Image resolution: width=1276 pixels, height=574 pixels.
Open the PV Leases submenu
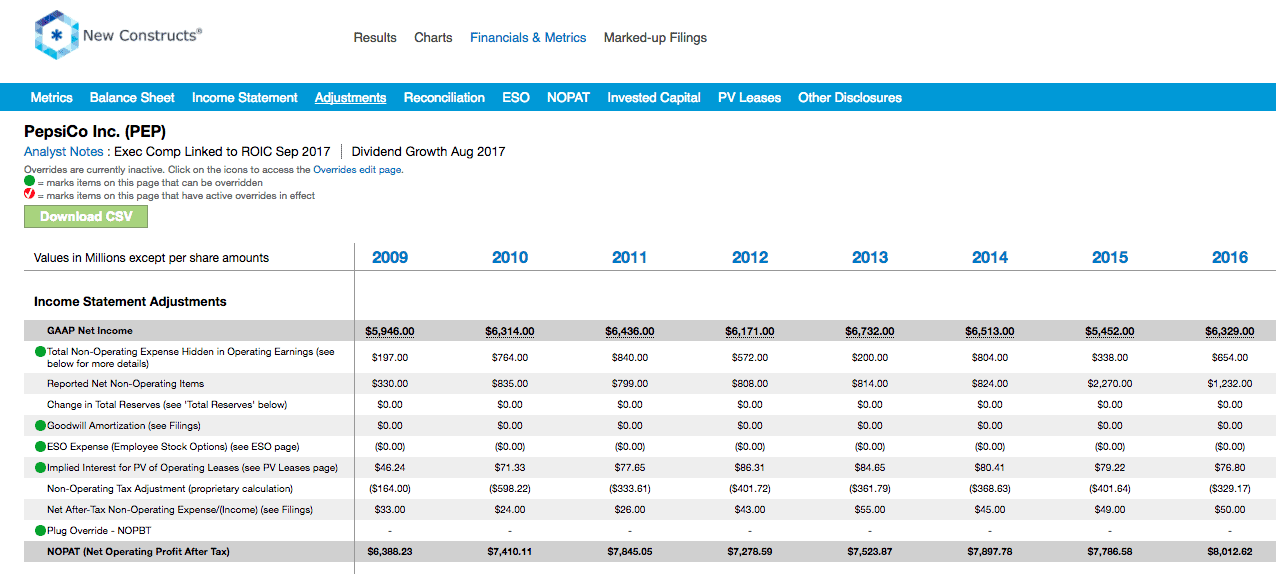(x=750, y=97)
